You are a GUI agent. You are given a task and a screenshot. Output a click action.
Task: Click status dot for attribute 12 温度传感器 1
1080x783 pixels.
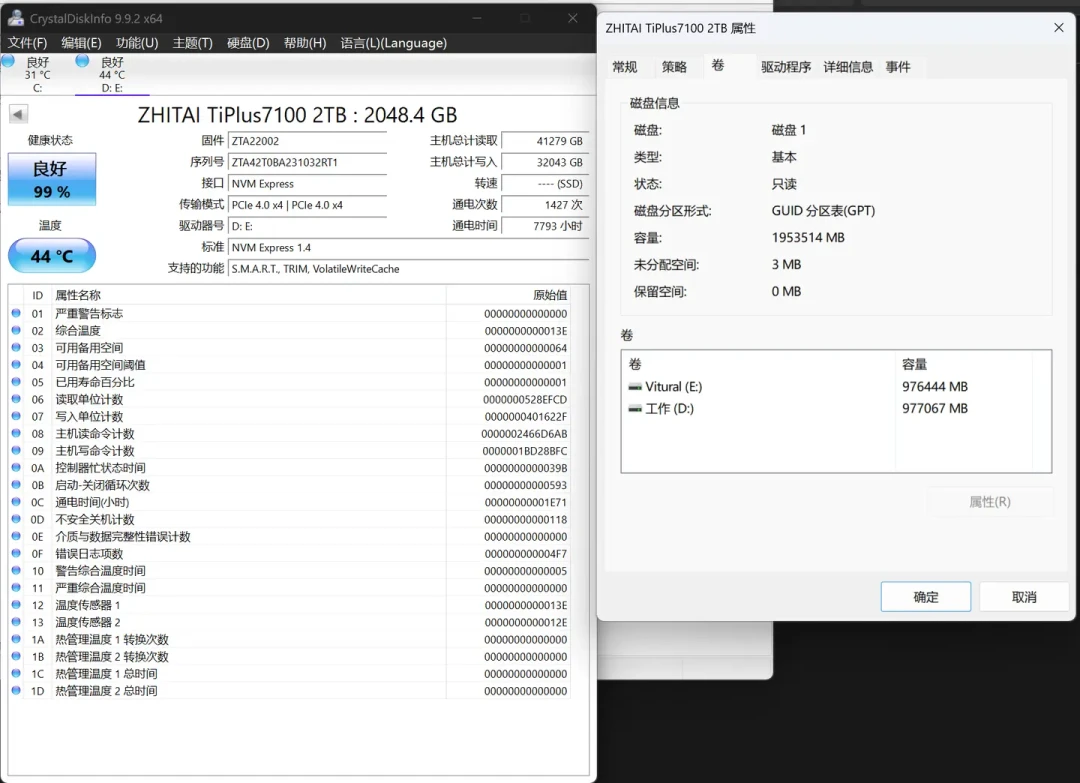tap(16, 605)
